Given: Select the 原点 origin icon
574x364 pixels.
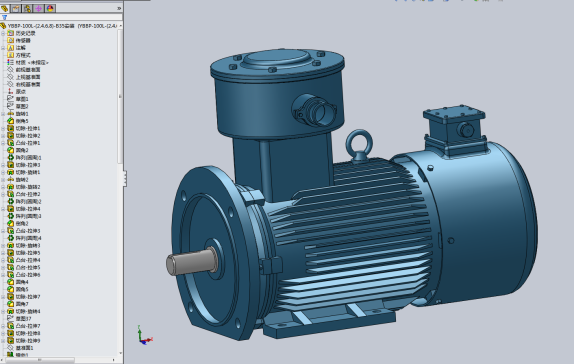Looking at the screenshot, I should tap(11, 92).
